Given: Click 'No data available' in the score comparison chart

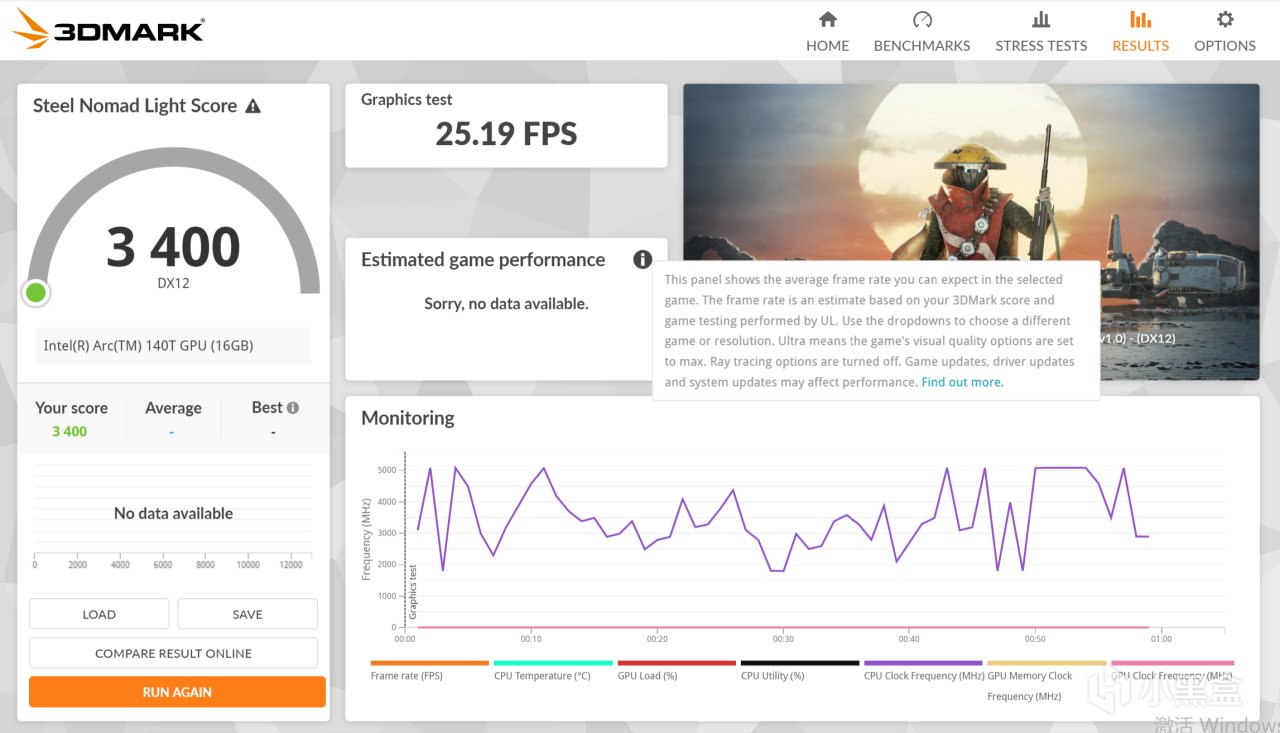Looking at the screenshot, I should click(173, 514).
